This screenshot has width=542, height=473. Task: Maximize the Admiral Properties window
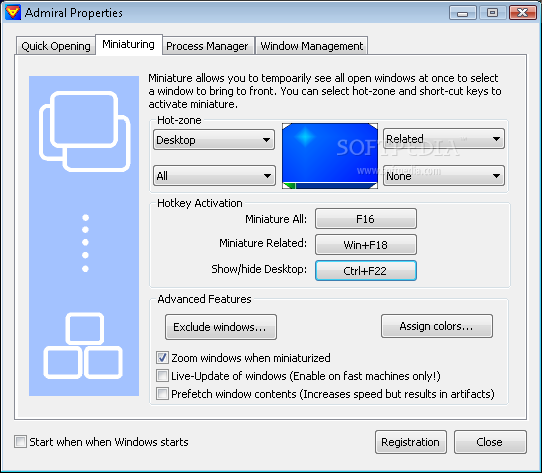pos(493,13)
